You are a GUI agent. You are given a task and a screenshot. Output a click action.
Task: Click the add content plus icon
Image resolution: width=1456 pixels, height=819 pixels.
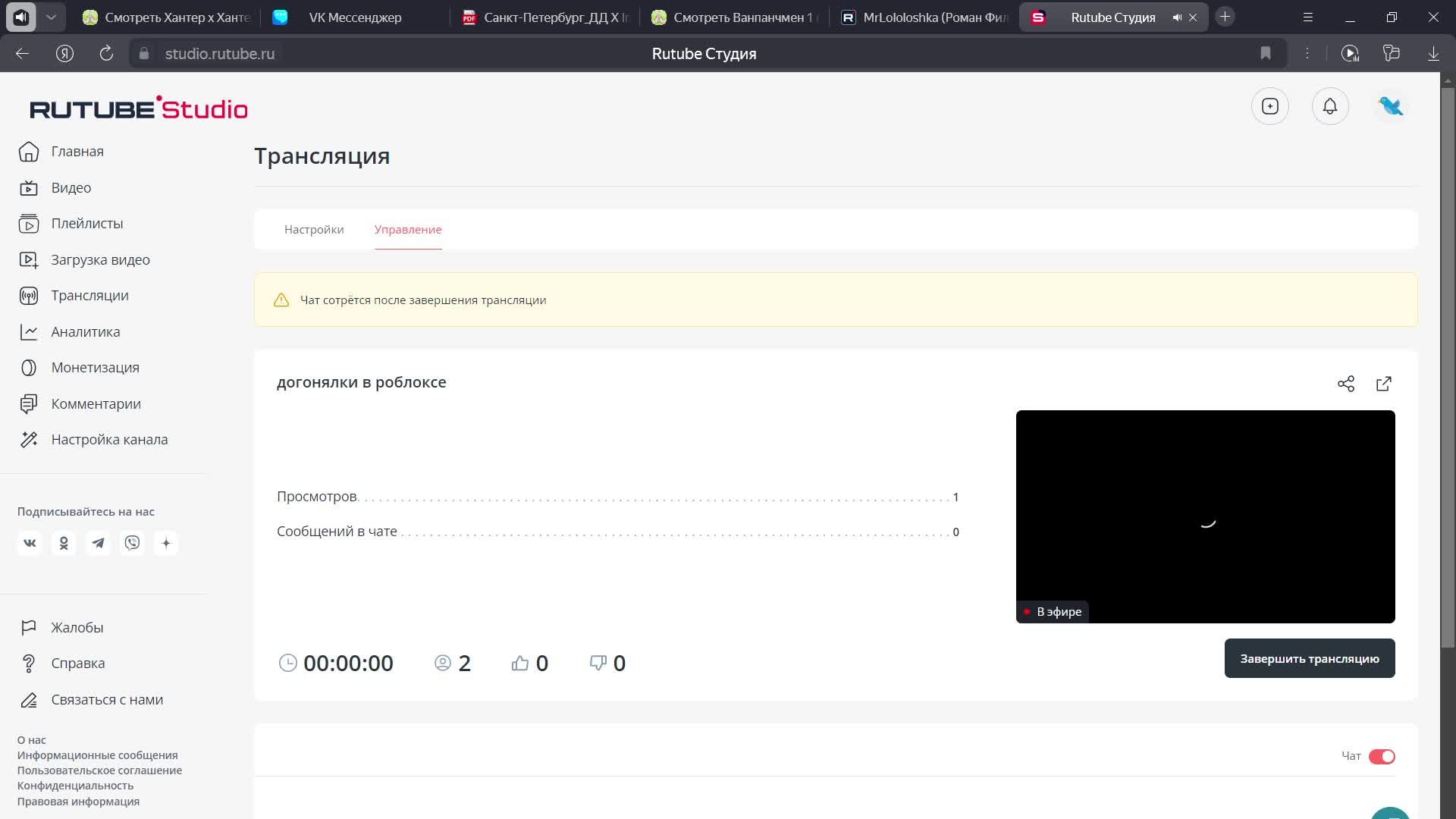pyautogui.click(x=1269, y=107)
